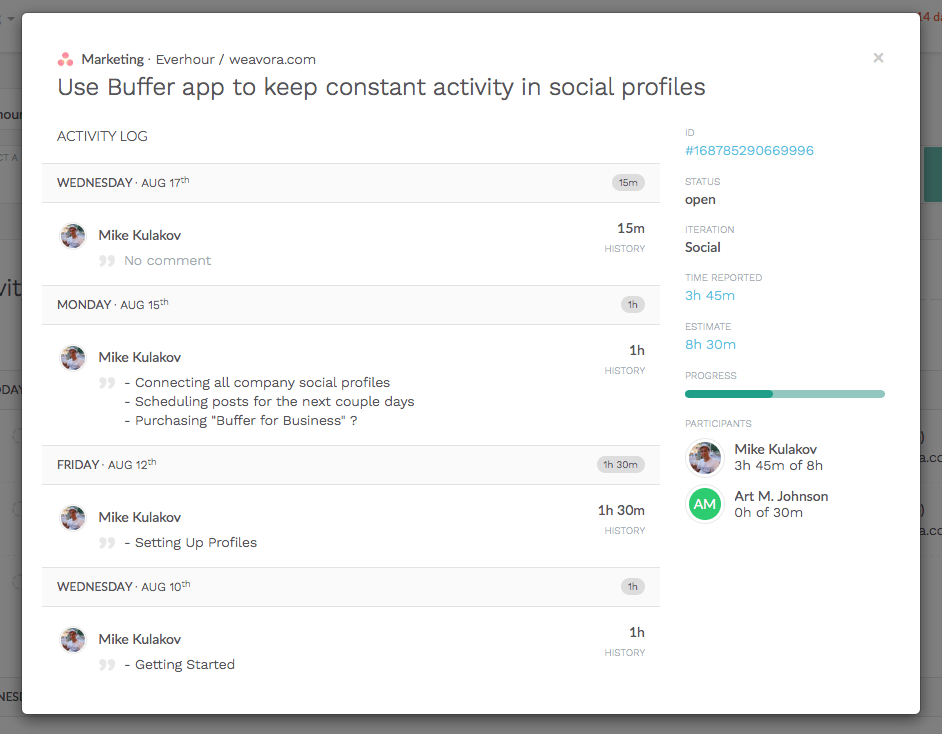Click the Asana logo icon beside Marketing

point(65,60)
